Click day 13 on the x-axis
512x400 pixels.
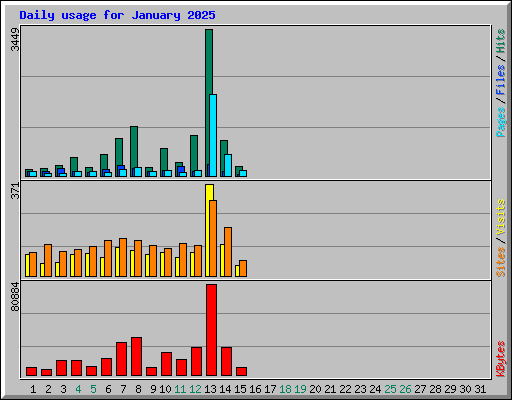tap(210, 389)
